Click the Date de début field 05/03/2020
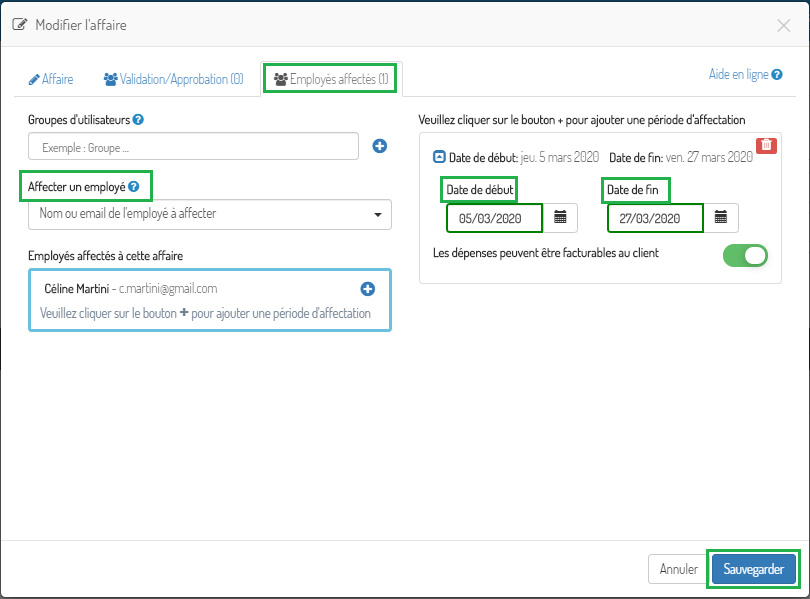 click(x=495, y=218)
